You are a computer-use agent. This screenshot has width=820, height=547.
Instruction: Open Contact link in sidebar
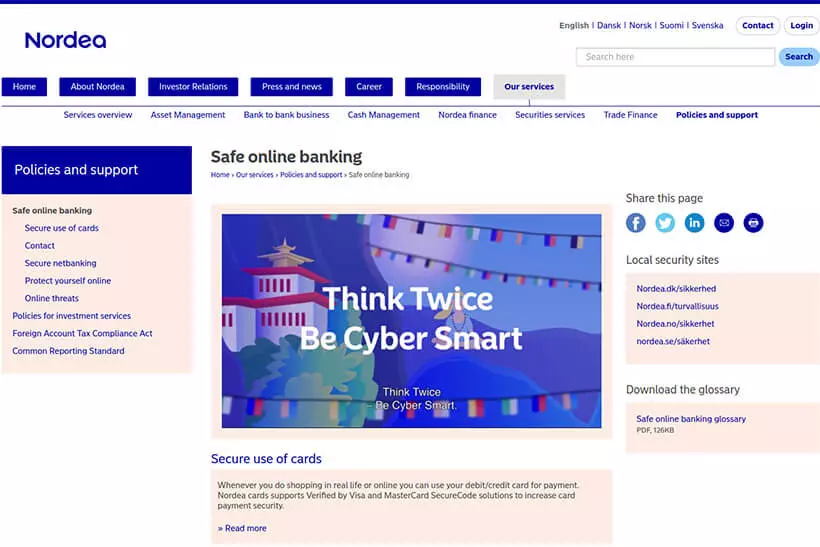pyautogui.click(x=39, y=246)
